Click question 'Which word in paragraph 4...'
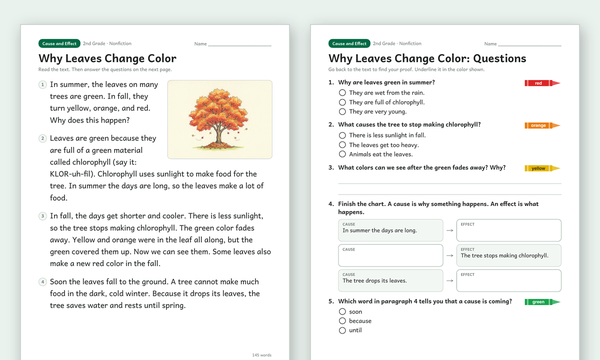 tap(425, 301)
